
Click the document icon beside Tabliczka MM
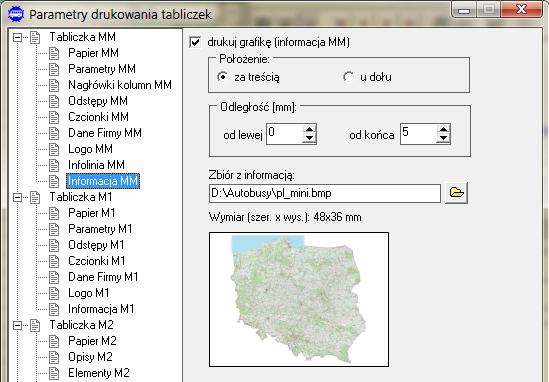[x=35, y=37]
